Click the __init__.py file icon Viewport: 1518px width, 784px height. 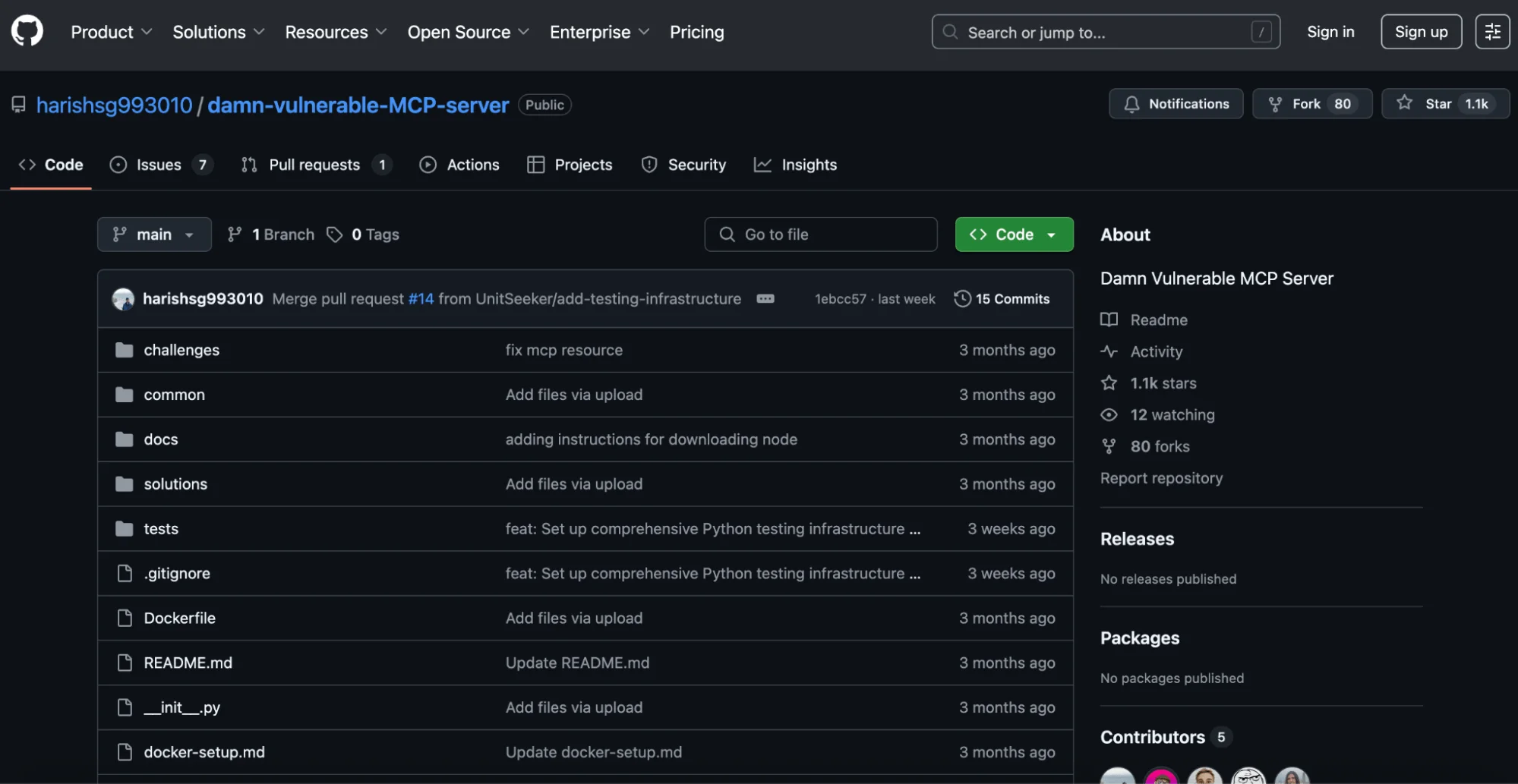click(x=125, y=708)
